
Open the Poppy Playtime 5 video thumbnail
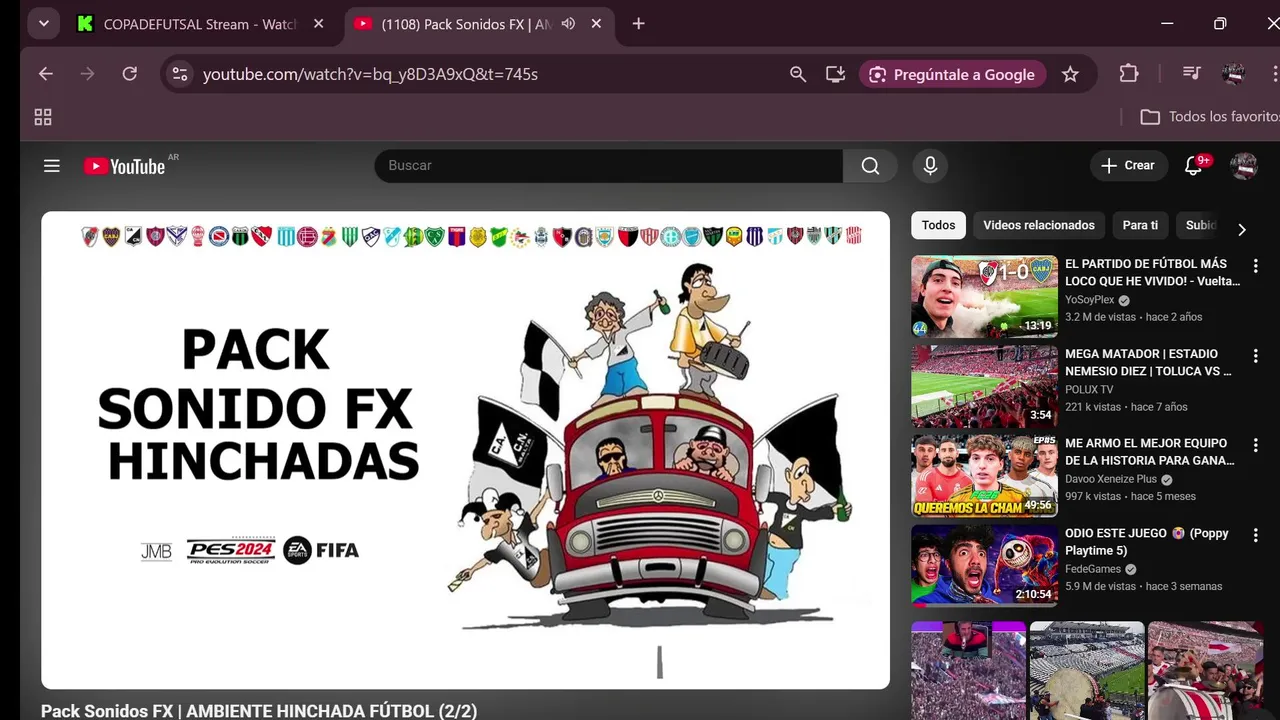(x=984, y=566)
